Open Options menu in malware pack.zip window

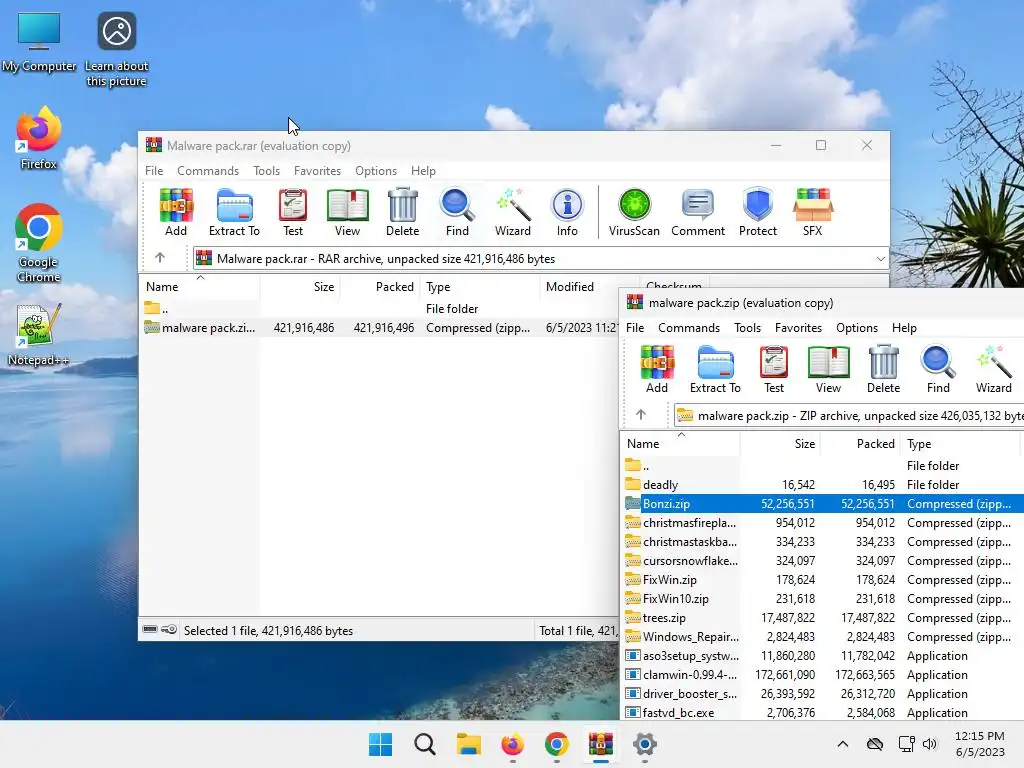857,328
